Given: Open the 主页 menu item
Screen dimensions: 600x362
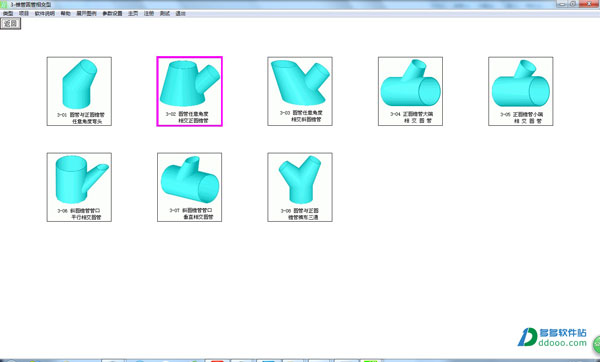Looking at the screenshot, I should [x=133, y=13].
